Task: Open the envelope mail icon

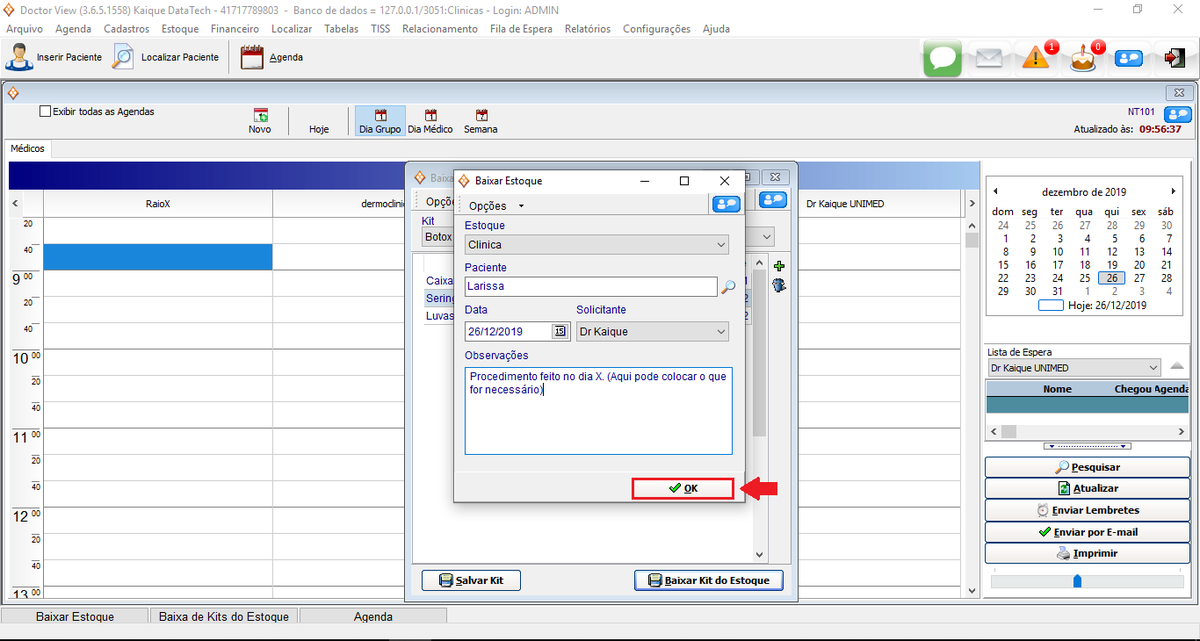Action: coord(989,59)
